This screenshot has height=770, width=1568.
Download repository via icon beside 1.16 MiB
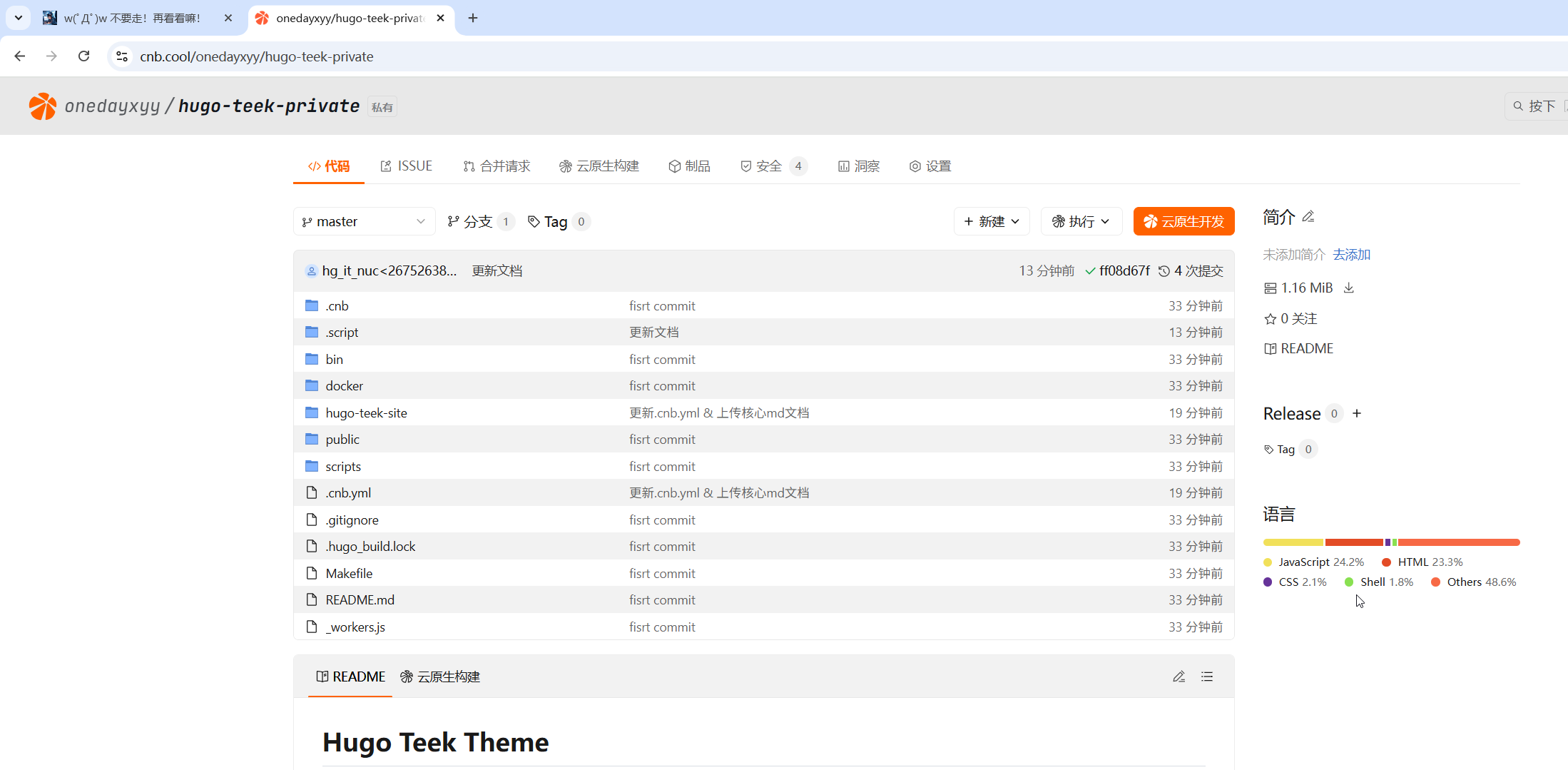point(1348,288)
